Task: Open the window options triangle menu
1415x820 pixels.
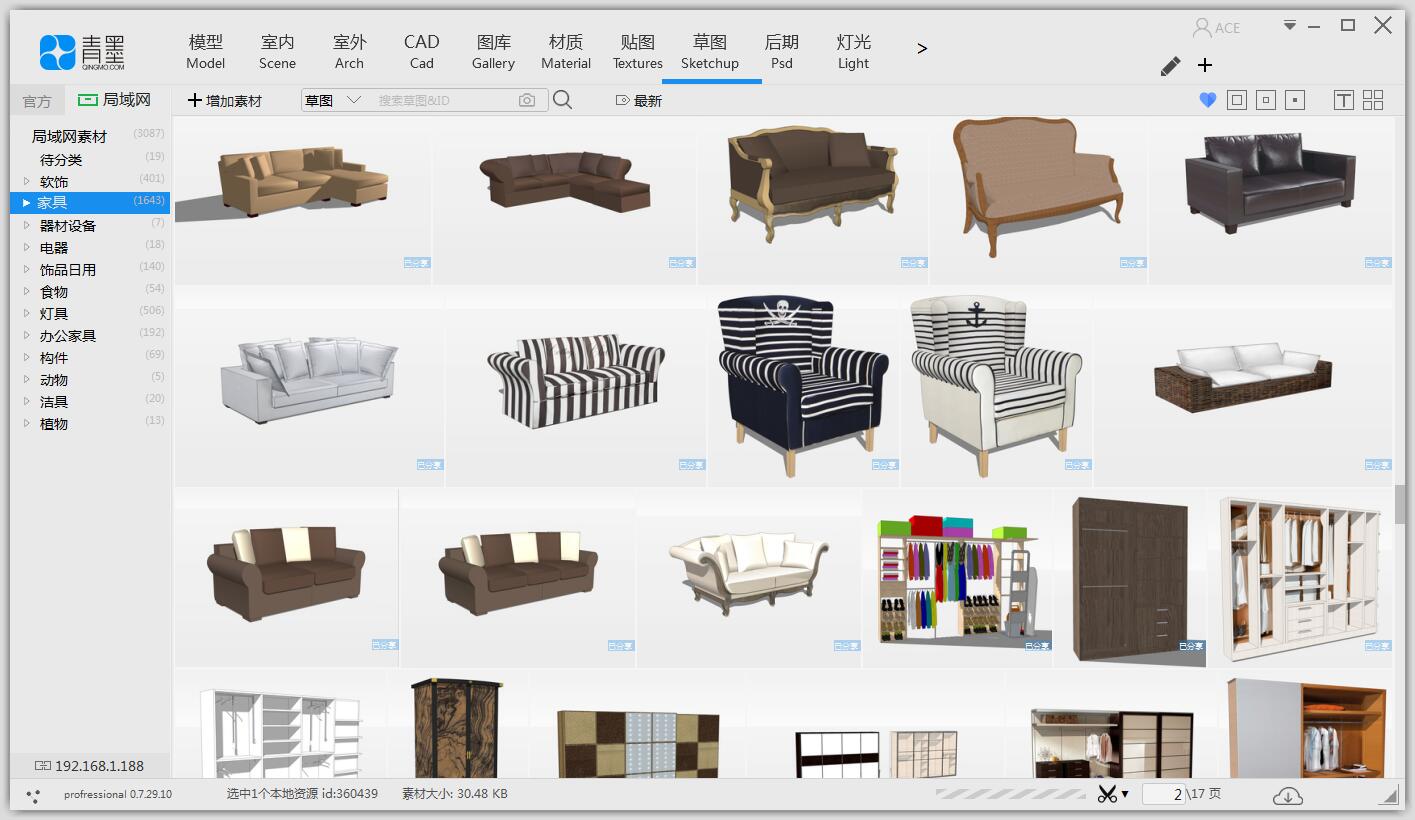Action: pos(1290,25)
